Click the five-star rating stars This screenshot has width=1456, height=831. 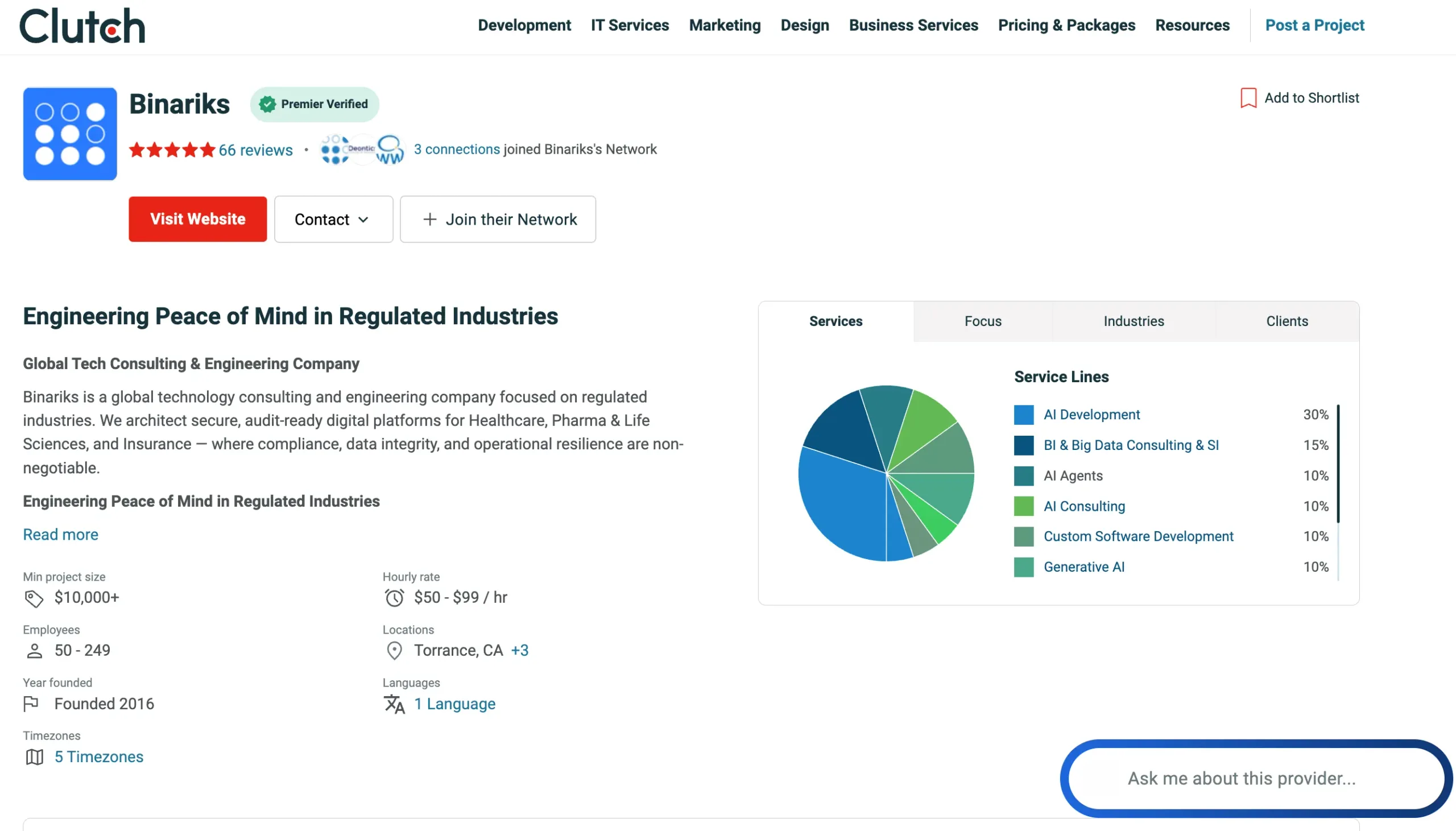[x=171, y=150]
